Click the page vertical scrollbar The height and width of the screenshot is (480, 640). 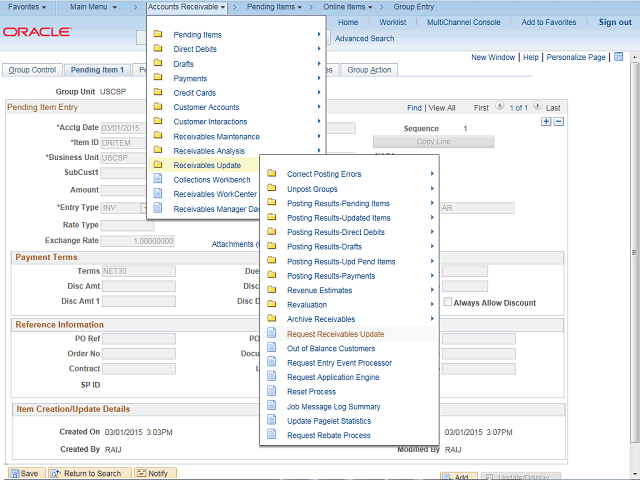(634, 253)
